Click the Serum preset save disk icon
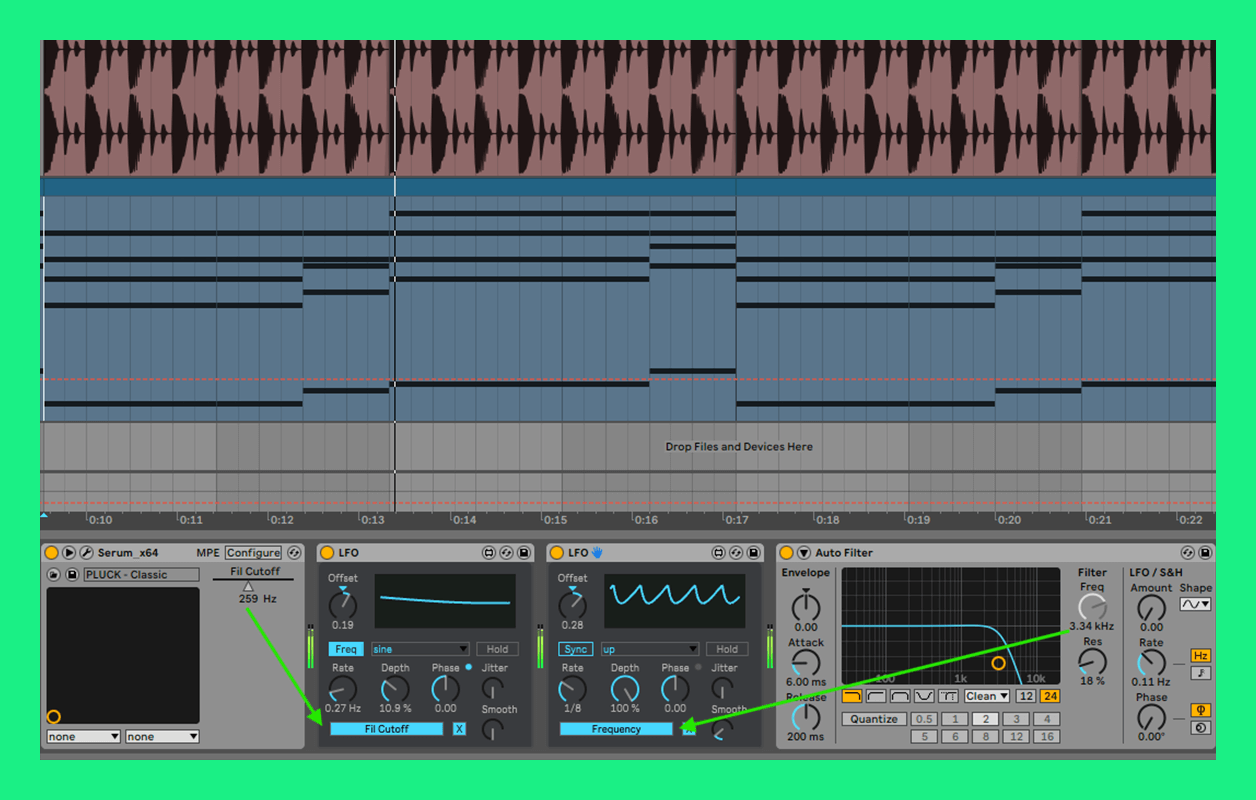Viewport: 1256px width, 800px height. [x=72, y=574]
